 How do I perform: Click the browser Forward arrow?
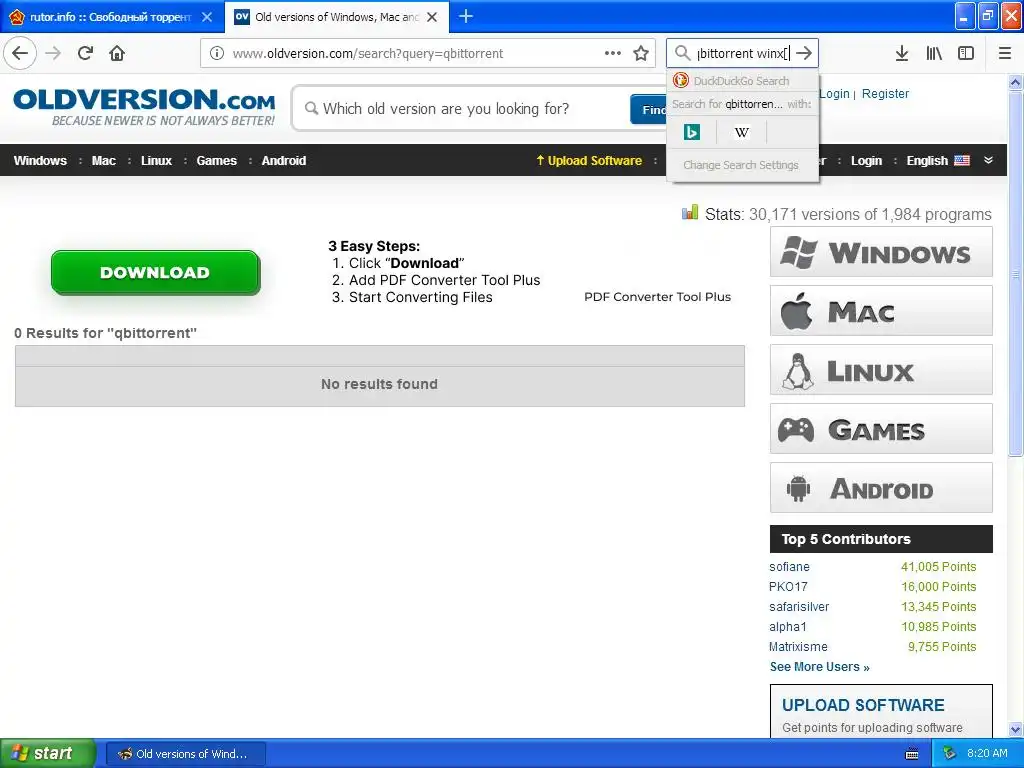[53, 53]
